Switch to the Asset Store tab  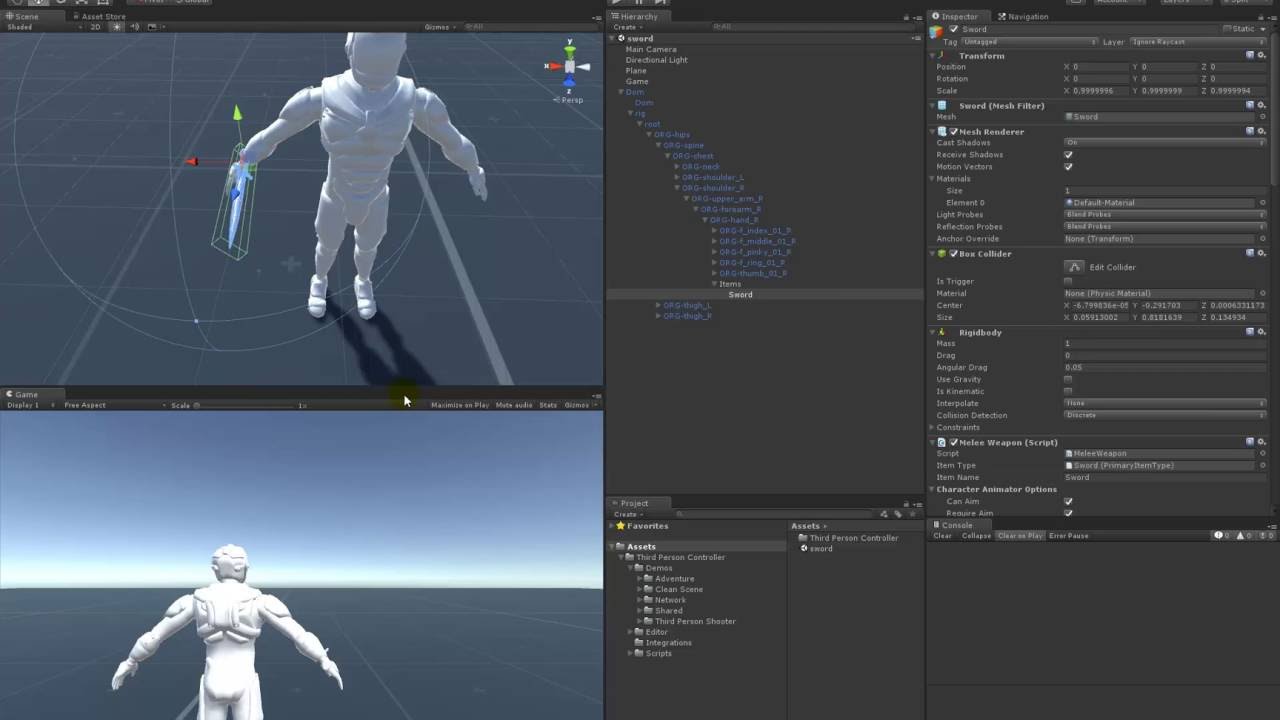click(99, 16)
